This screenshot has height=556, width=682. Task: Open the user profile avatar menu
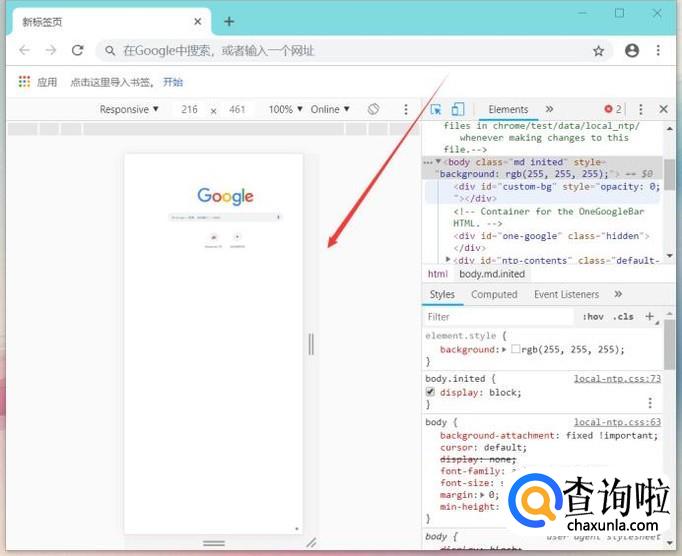click(632, 50)
